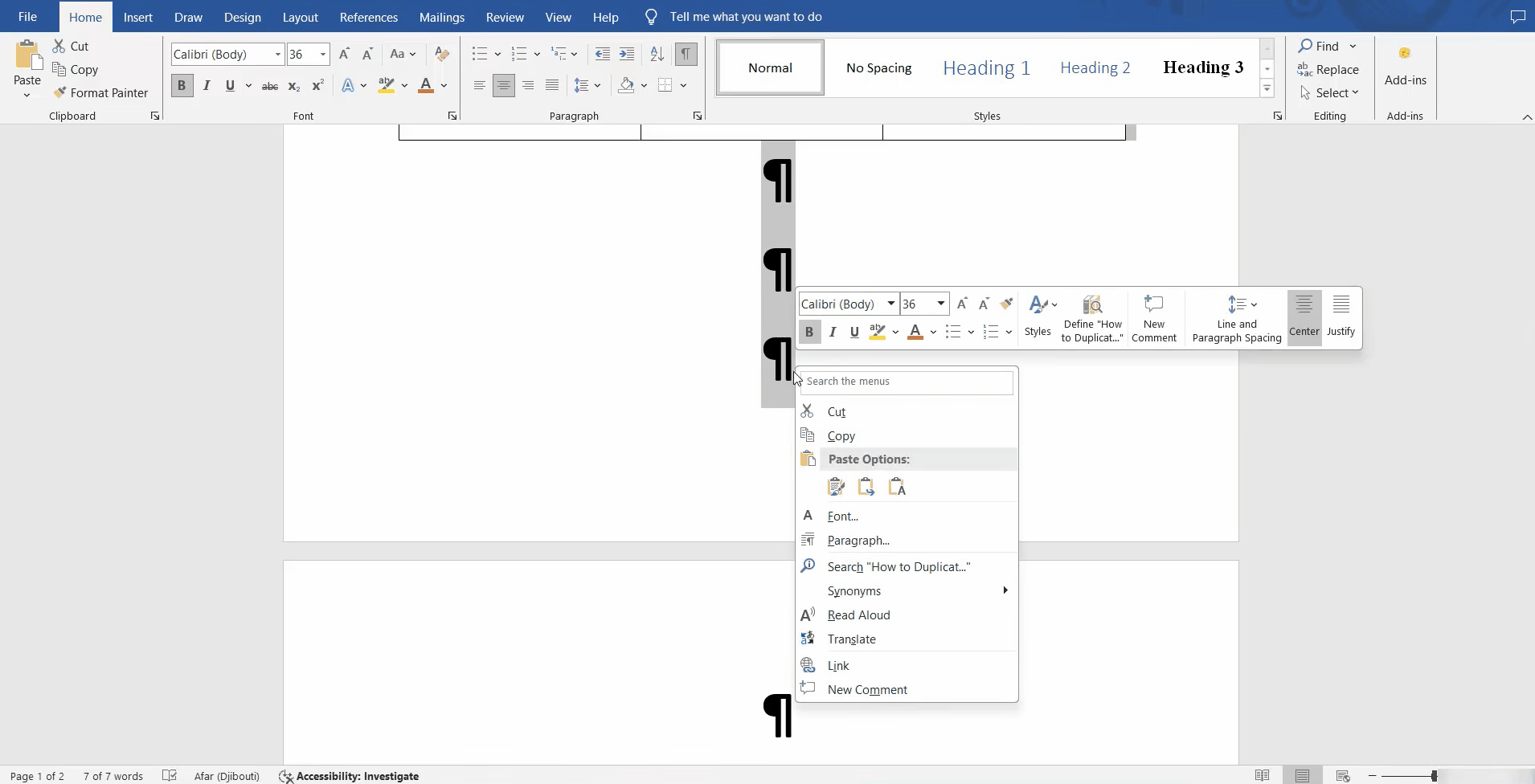Click Increase Font Size icon in ribbon
This screenshot has height=784, width=1535.
tap(344, 54)
